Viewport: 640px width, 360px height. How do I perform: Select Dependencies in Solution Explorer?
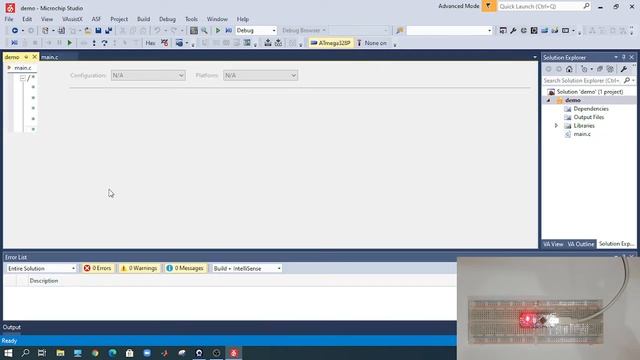[x=591, y=109]
